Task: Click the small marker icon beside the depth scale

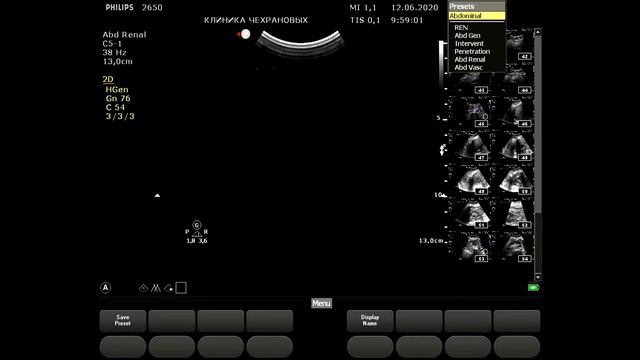Action: 442,150
